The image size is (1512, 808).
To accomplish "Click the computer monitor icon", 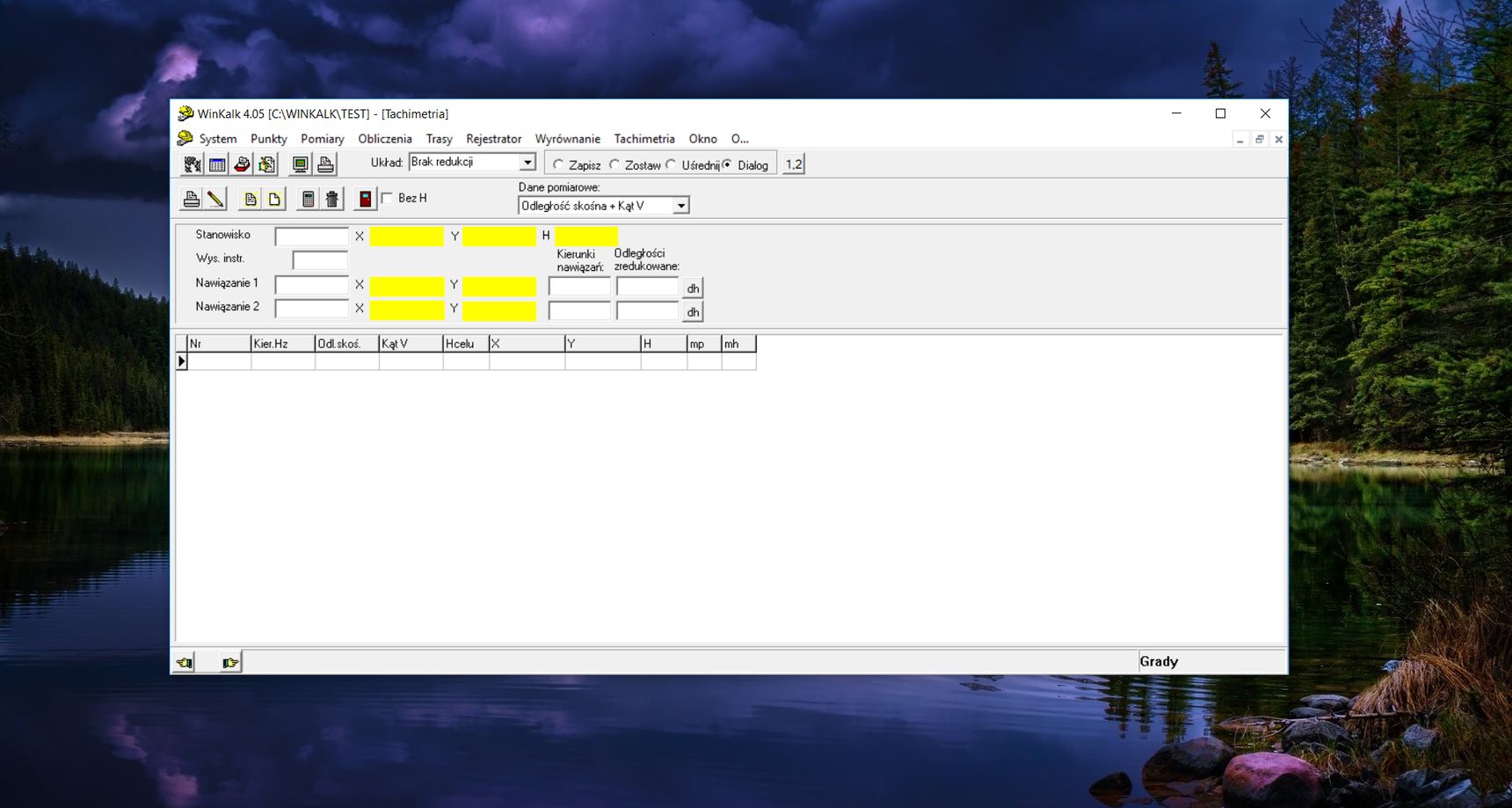I will coord(301,164).
